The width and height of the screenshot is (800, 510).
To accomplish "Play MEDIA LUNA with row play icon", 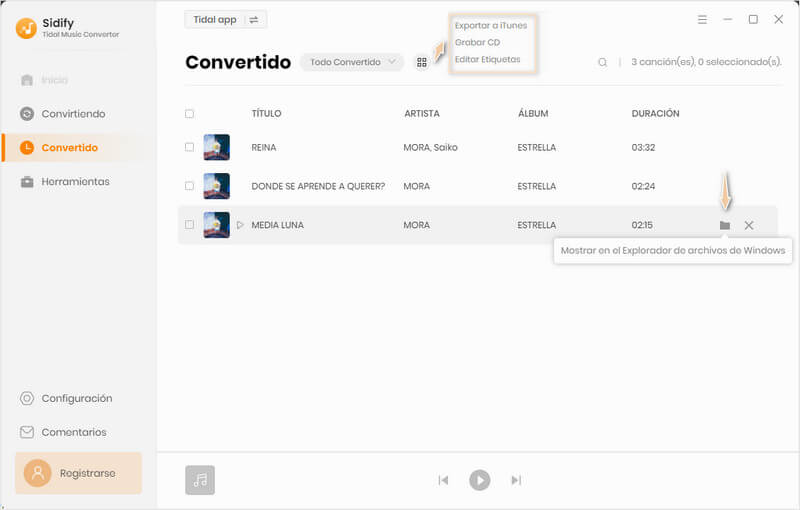I will [240, 225].
